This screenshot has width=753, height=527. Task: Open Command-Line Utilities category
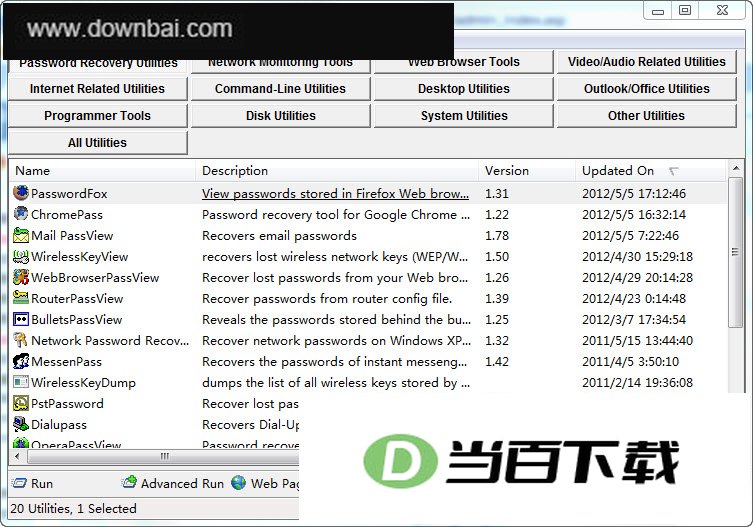click(x=280, y=89)
